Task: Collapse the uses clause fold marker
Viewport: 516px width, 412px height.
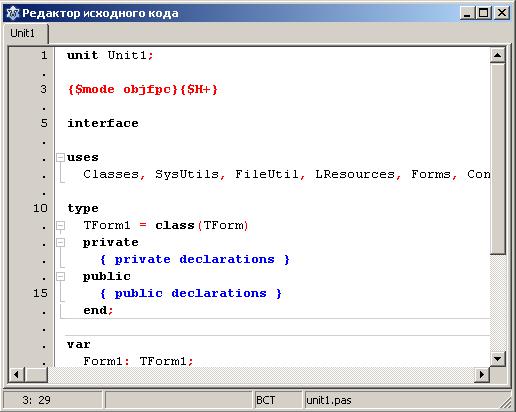Action: pyautogui.click(x=60, y=157)
